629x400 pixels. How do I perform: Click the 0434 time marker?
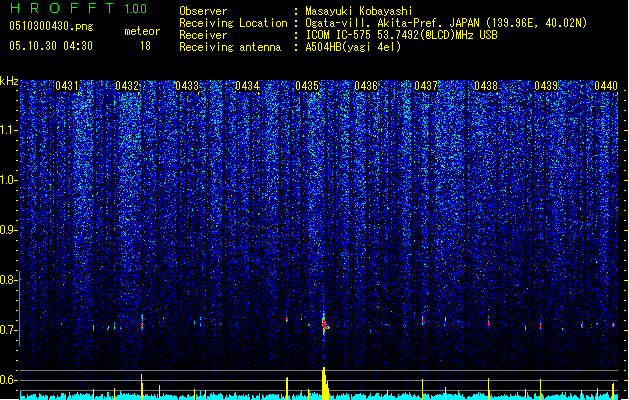(247, 86)
